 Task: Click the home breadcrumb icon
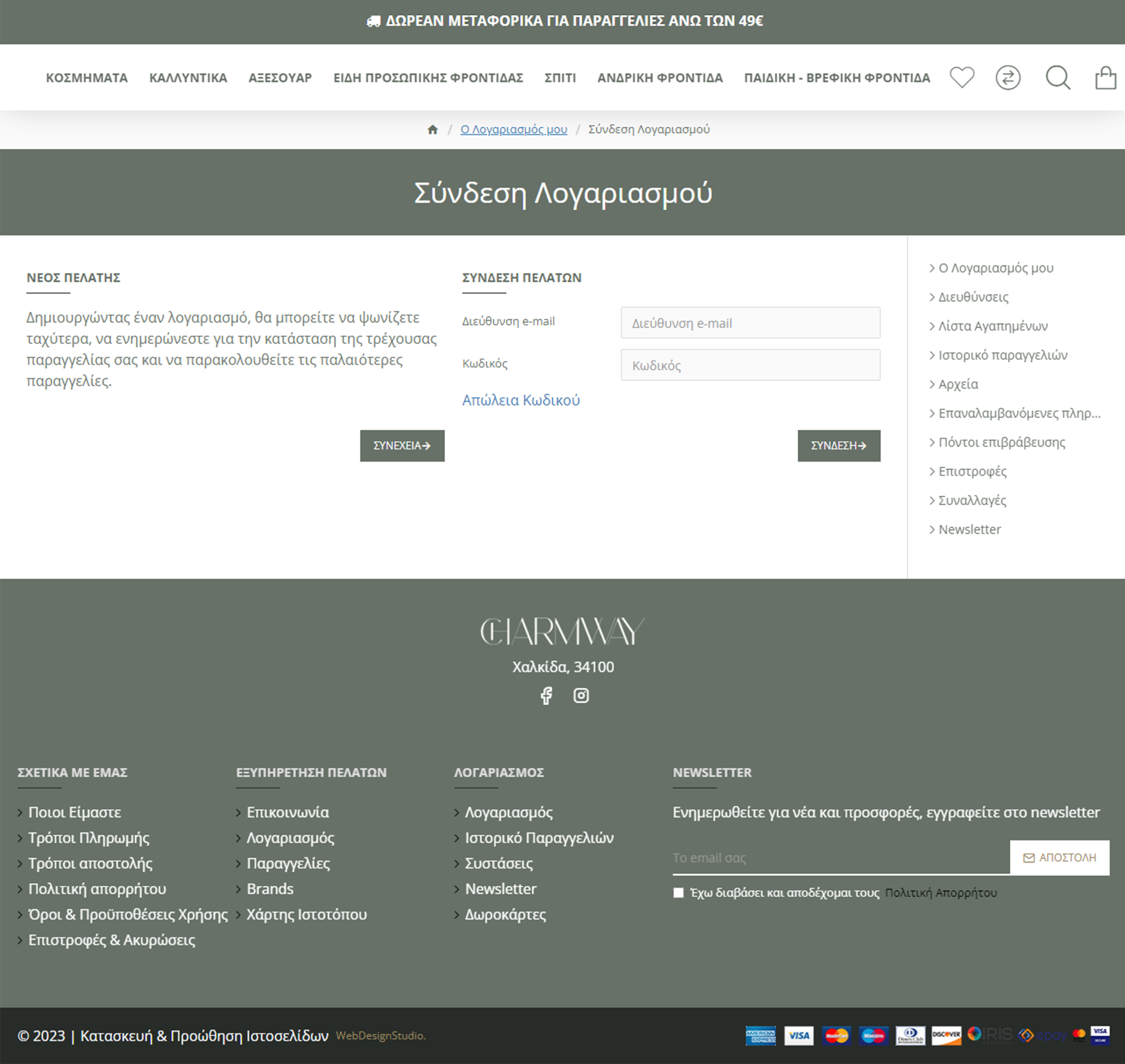pyautogui.click(x=432, y=129)
